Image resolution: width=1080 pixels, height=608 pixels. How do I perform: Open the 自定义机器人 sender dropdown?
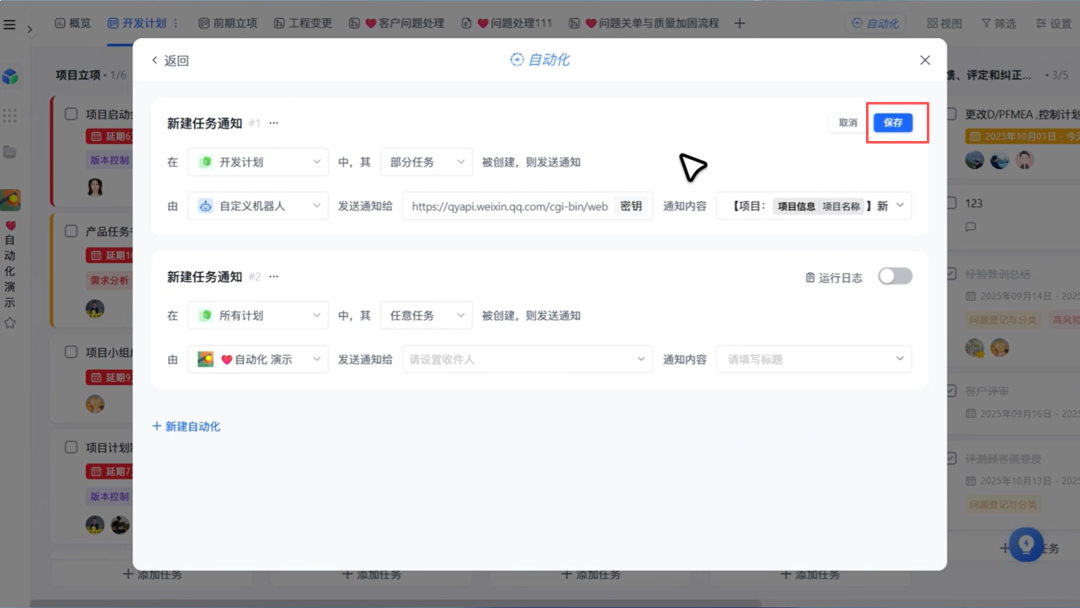coord(258,206)
